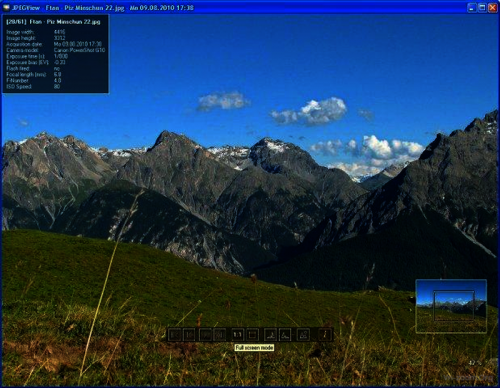Advance to the next image
Viewport: 500px width, 388px height.
(205, 334)
